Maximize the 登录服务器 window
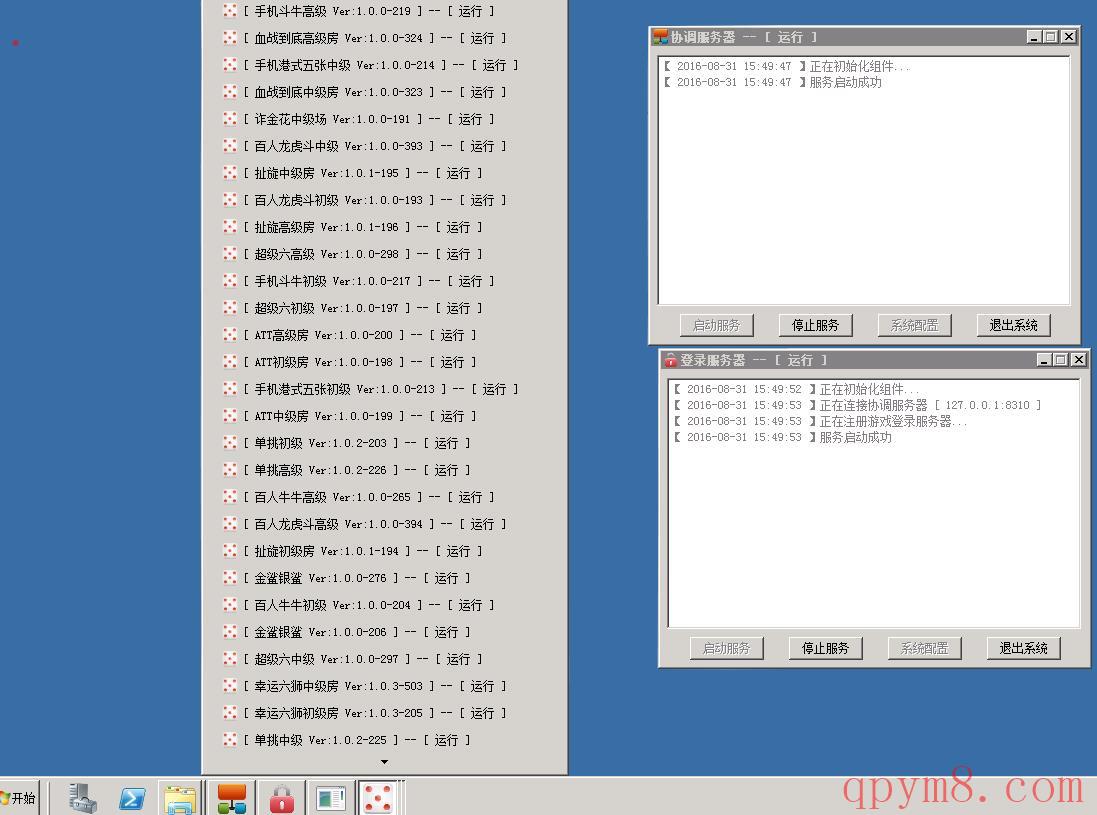 (1061, 360)
